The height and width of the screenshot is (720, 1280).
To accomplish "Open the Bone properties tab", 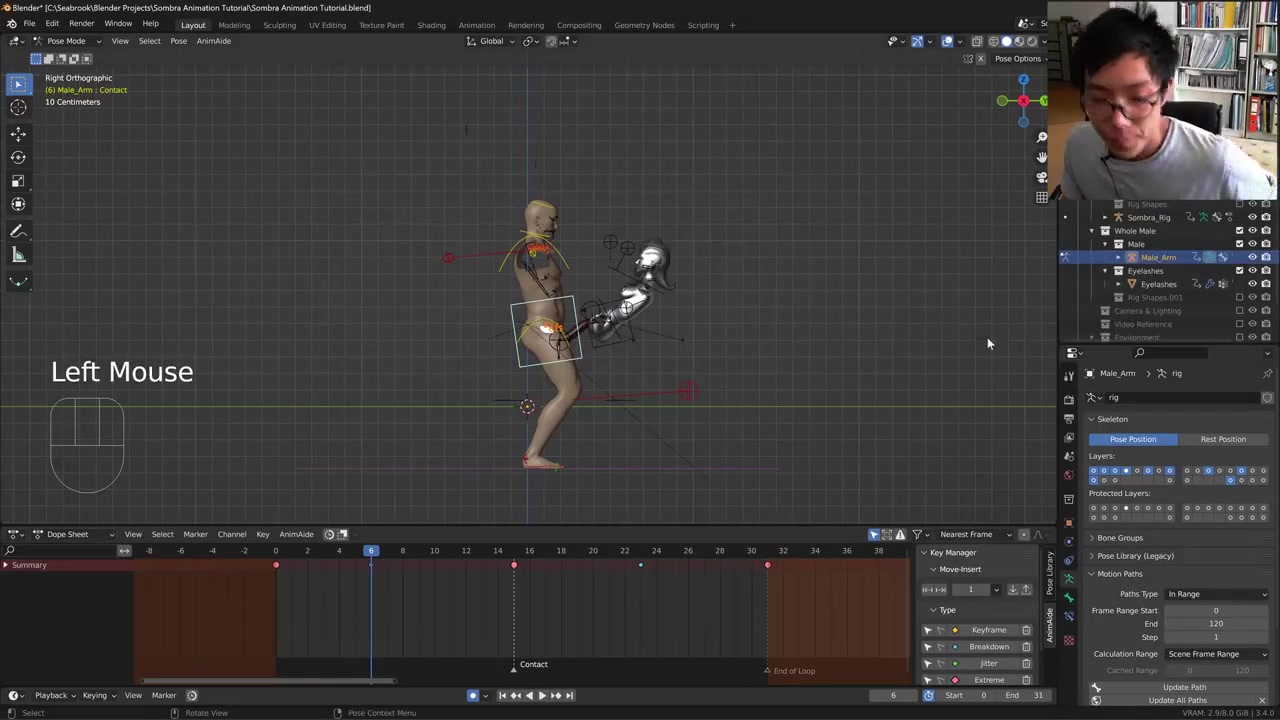I will (1069, 597).
